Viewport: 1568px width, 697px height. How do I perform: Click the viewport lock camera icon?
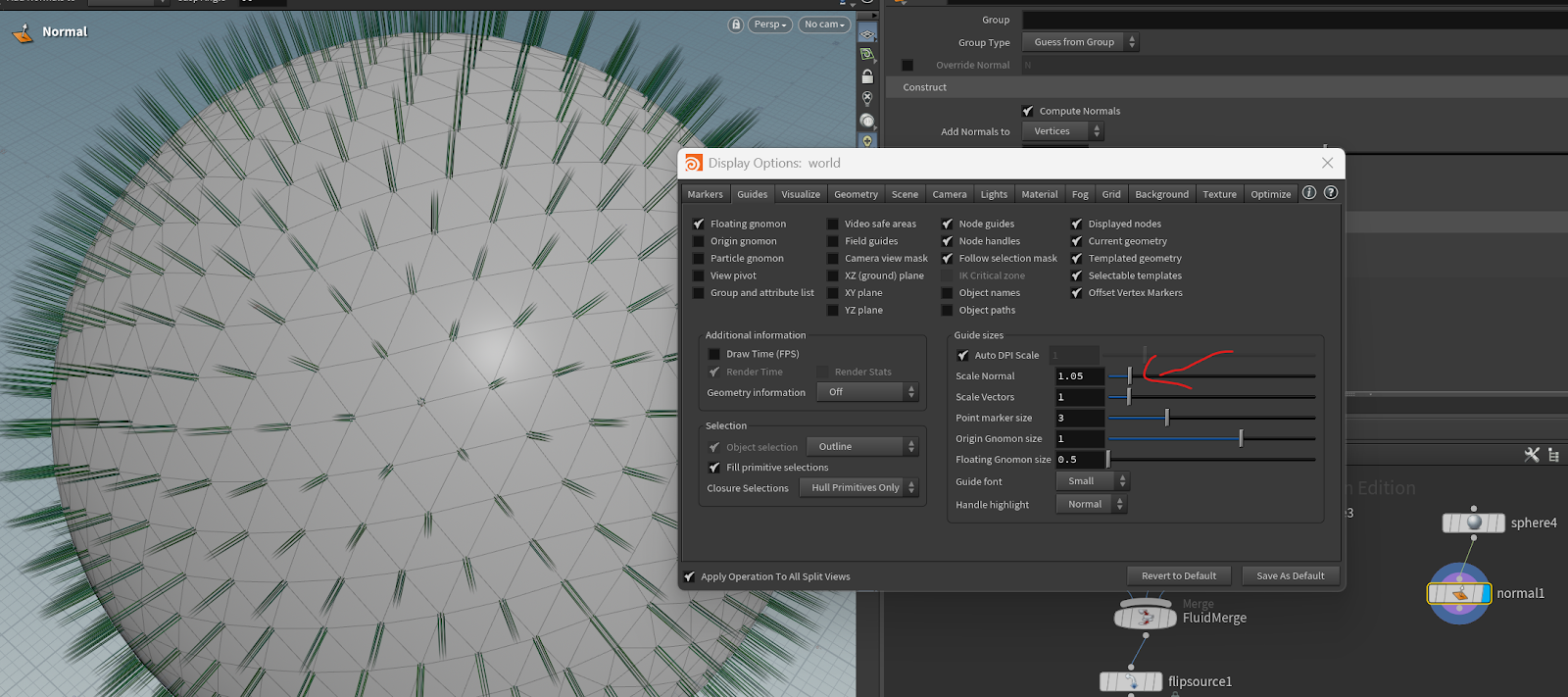[736, 25]
